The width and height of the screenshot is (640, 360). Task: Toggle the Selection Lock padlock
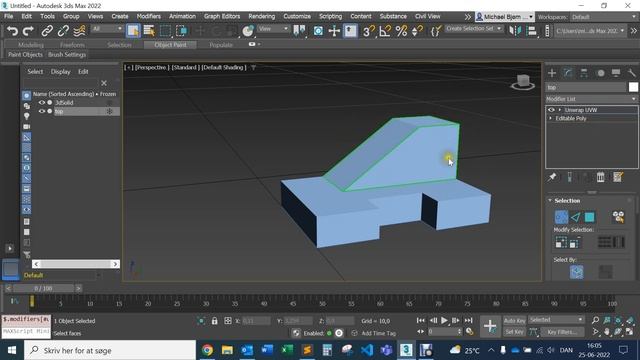tap(214, 321)
